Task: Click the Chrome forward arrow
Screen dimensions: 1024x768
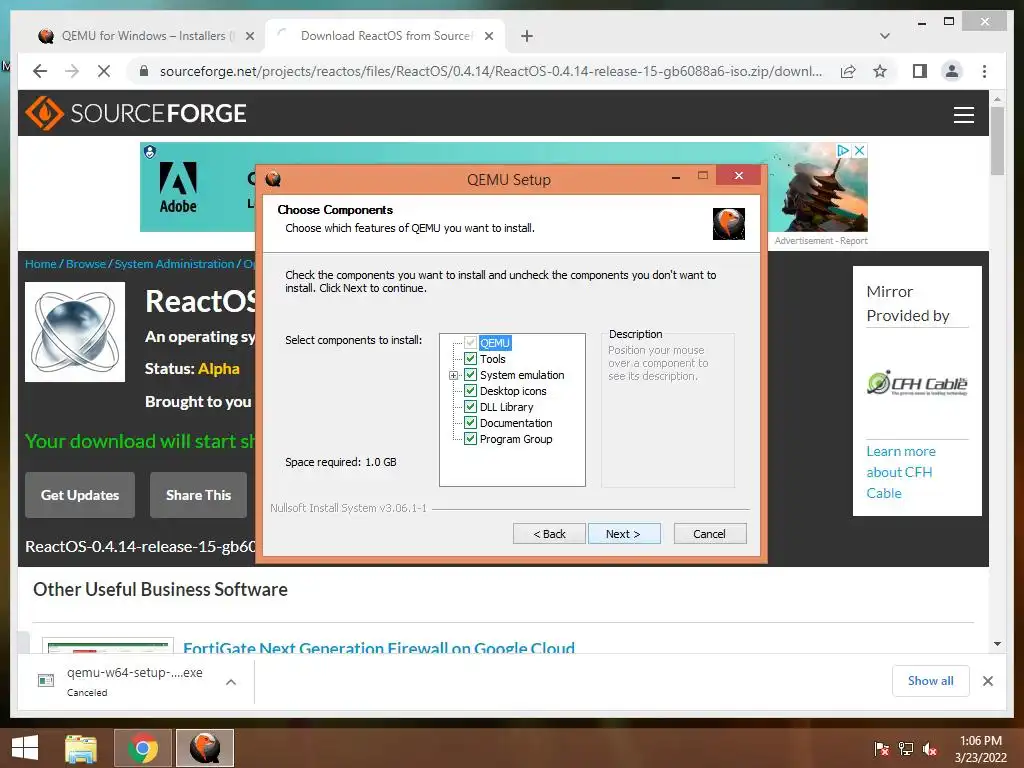Action: [72, 71]
